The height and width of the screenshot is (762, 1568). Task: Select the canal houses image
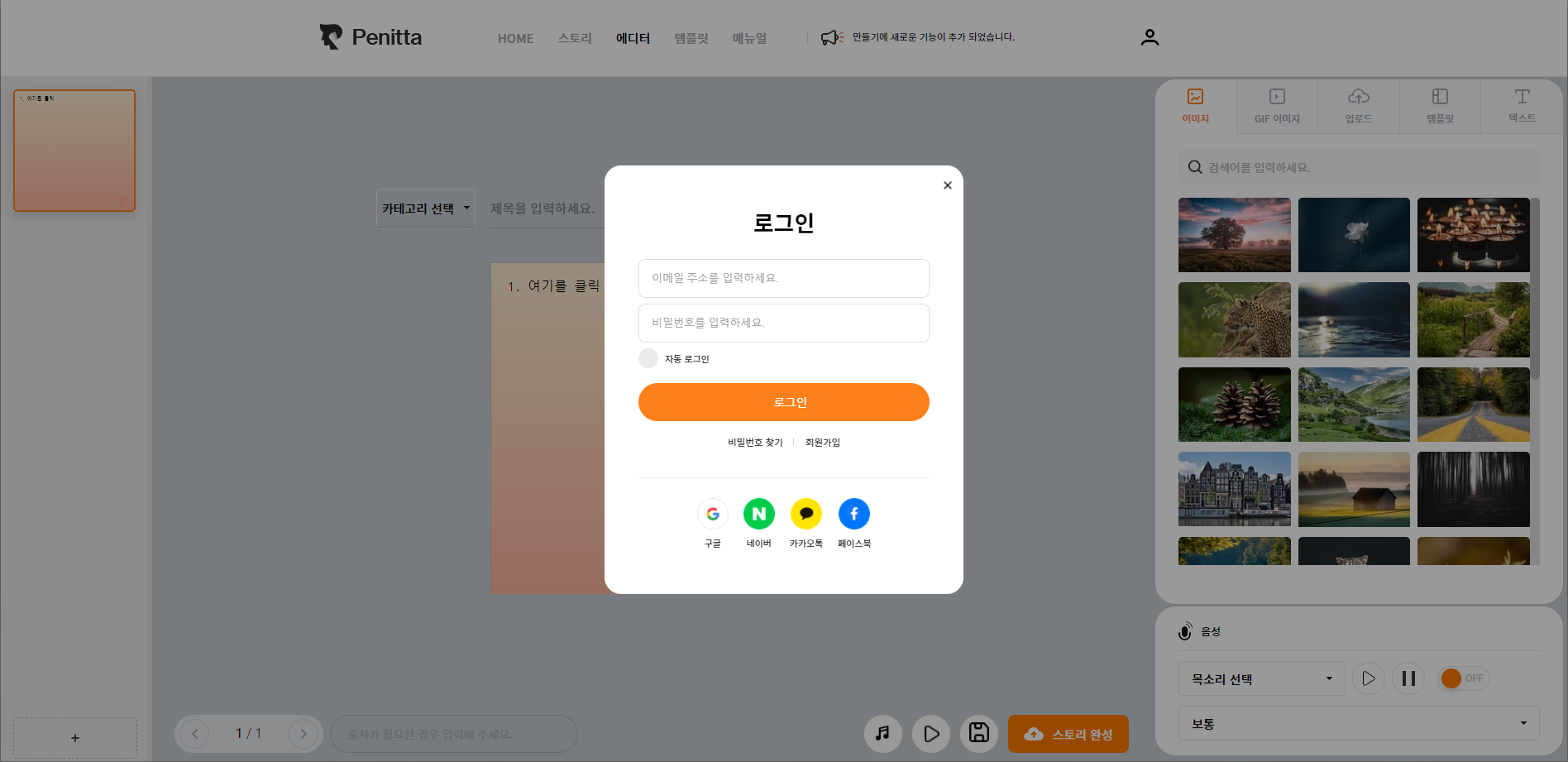(1235, 489)
